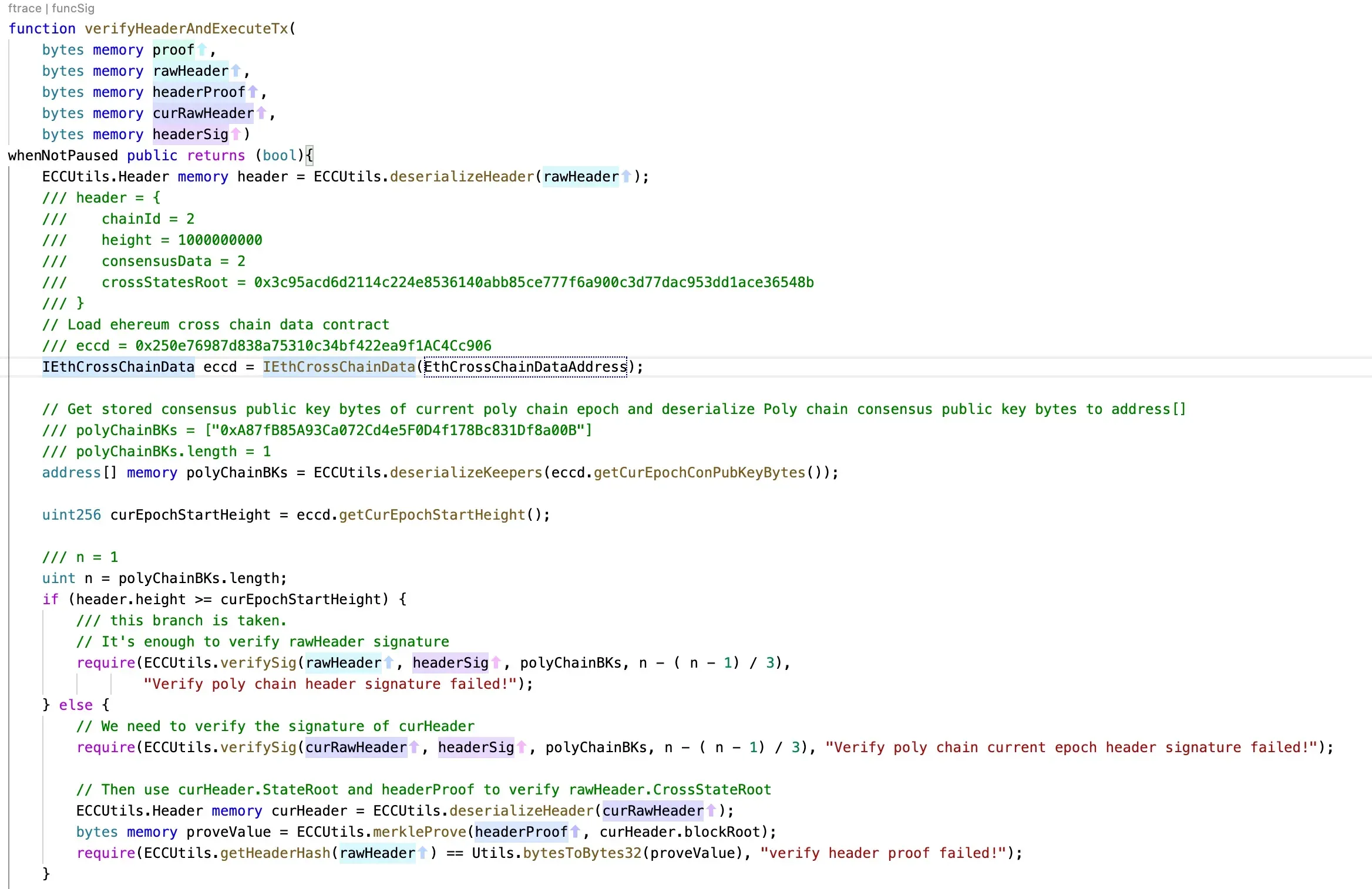Select the ftrace breadcrumb item
This screenshot has width=1372, height=889.
click(25, 8)
